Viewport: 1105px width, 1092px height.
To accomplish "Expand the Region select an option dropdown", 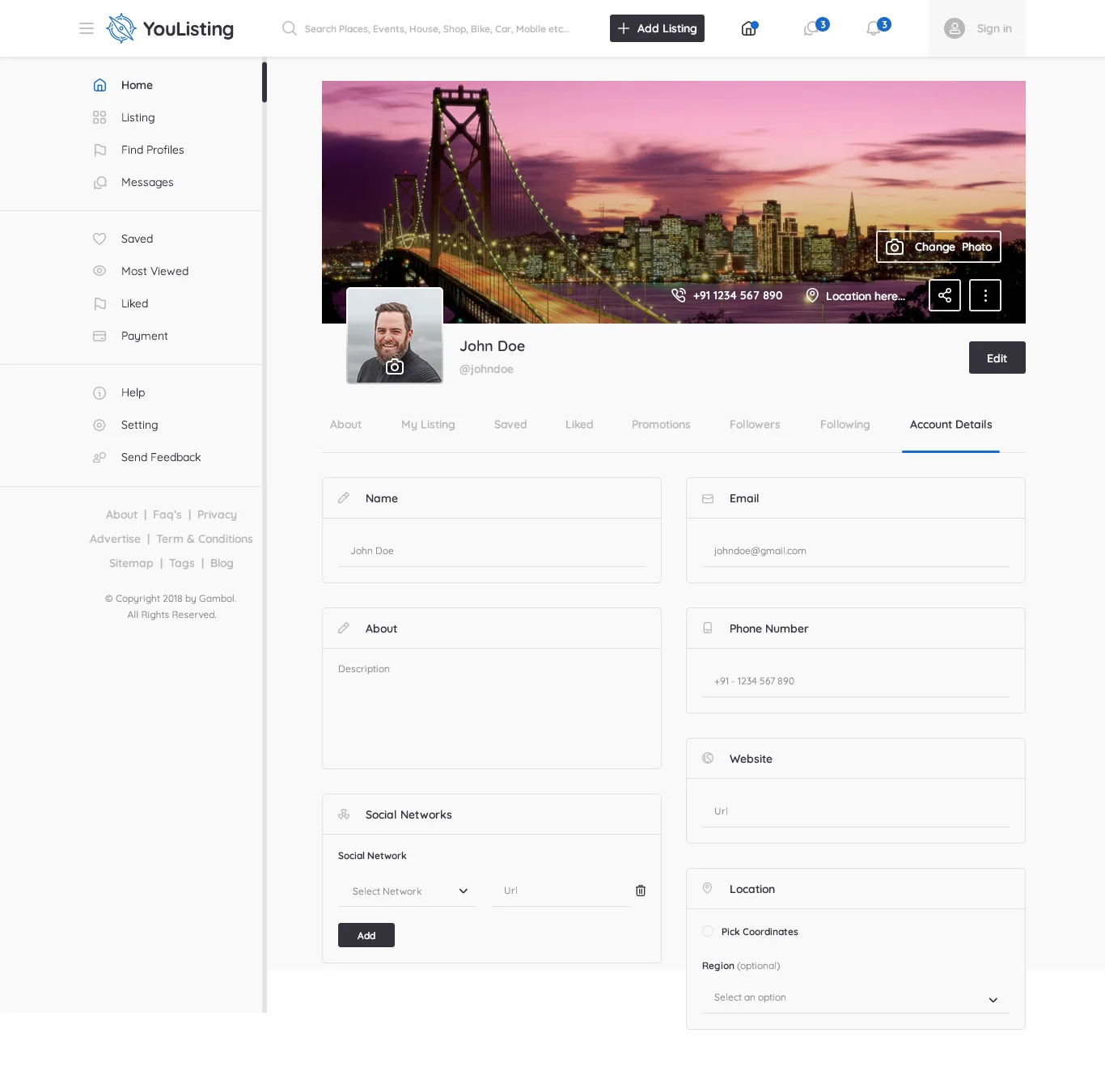I will pyautogui.click(x=855, y=998).
